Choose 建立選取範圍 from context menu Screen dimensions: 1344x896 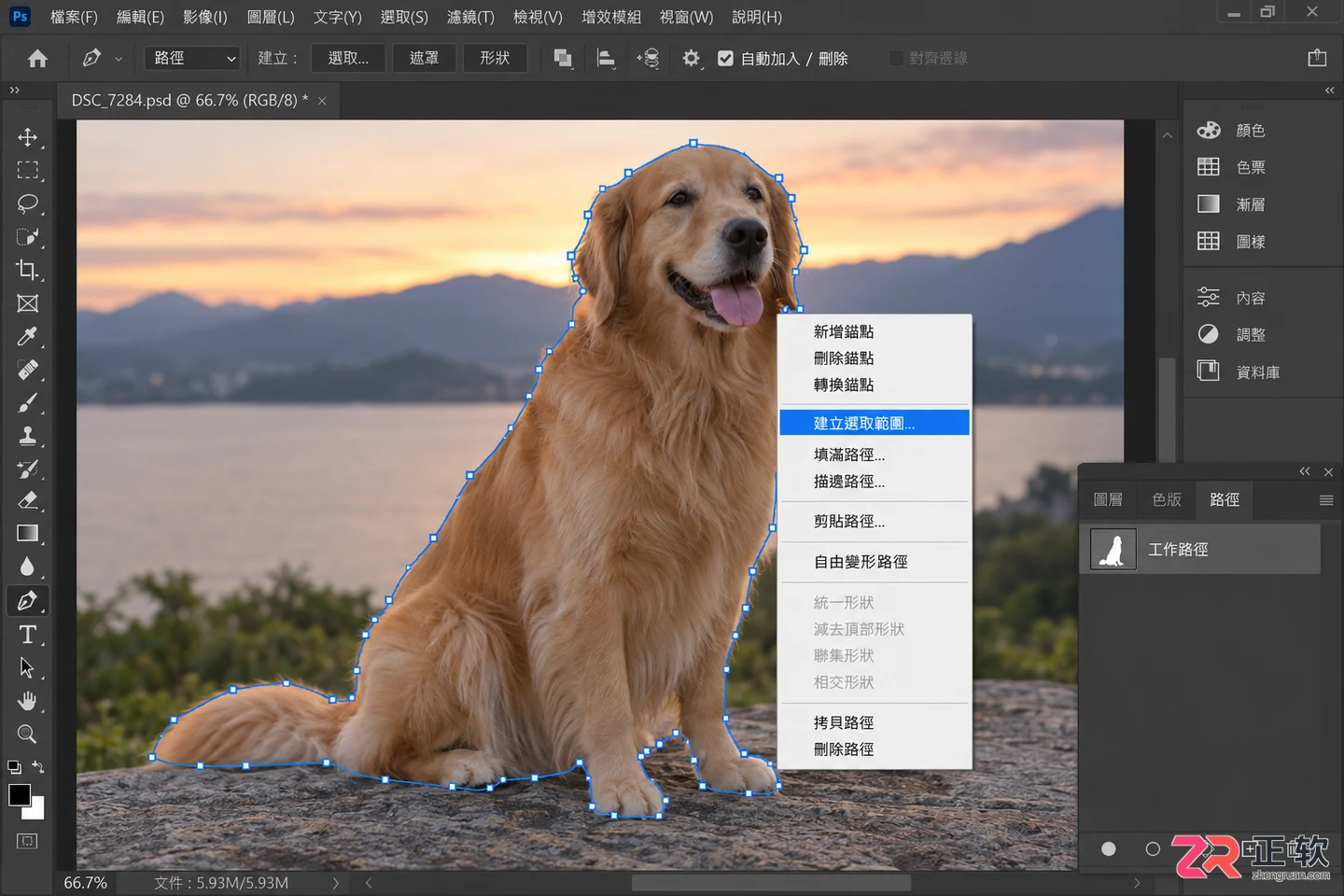pos(875,423)
